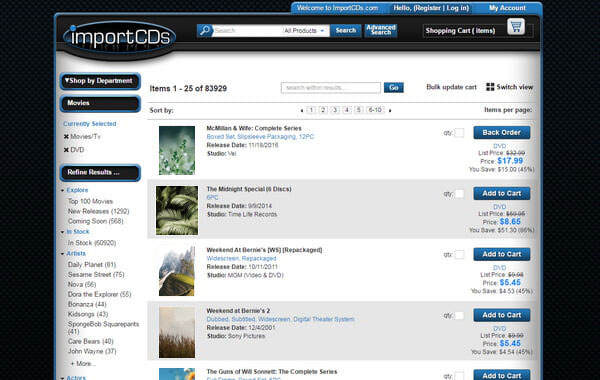600x380 pixels.
Task: Click qty box for McMillan & Wife
Action: pyautogui.click(x=459, y=133)
